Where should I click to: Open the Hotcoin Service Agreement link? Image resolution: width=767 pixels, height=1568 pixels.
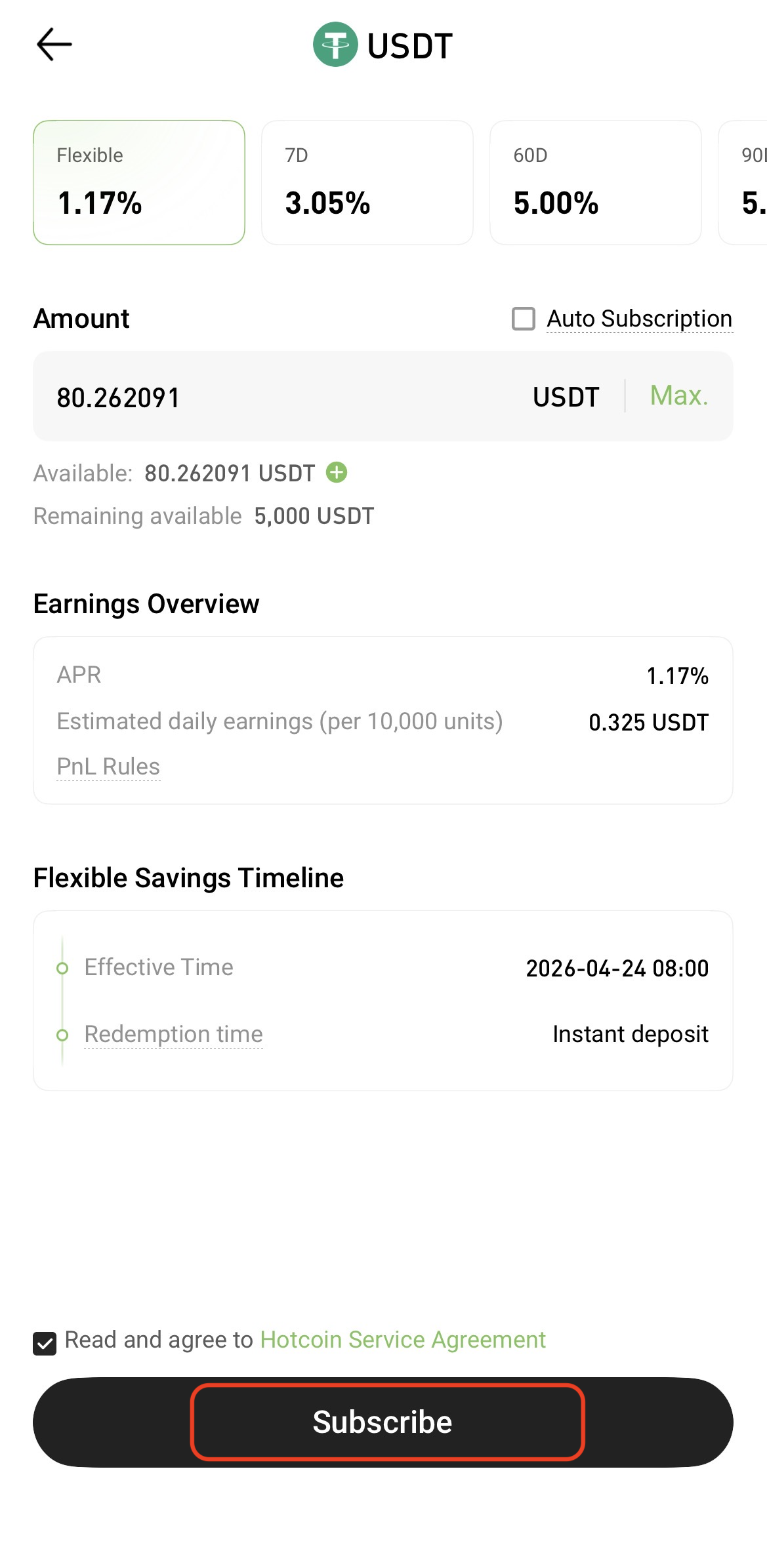click(403, 1340)
